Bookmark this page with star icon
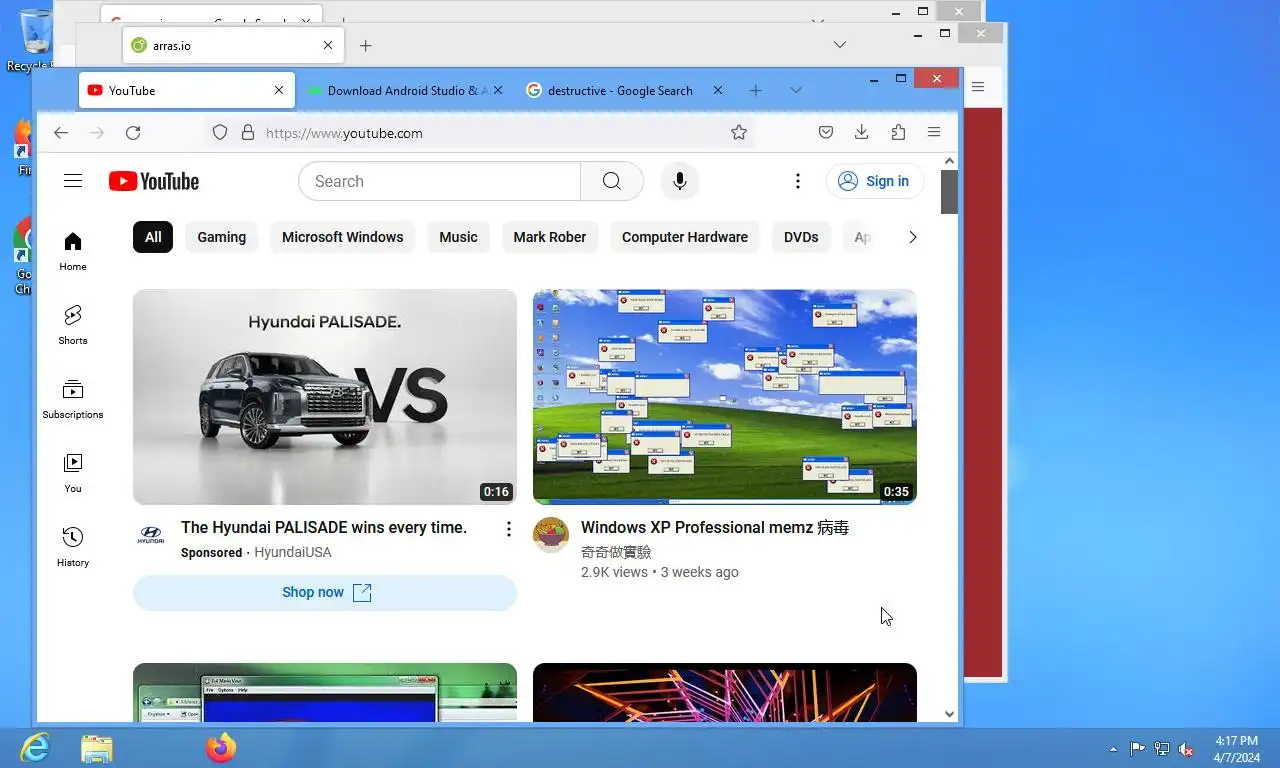Image resolution: width=1280 pixels, height=768 pixels. point(739,133)
